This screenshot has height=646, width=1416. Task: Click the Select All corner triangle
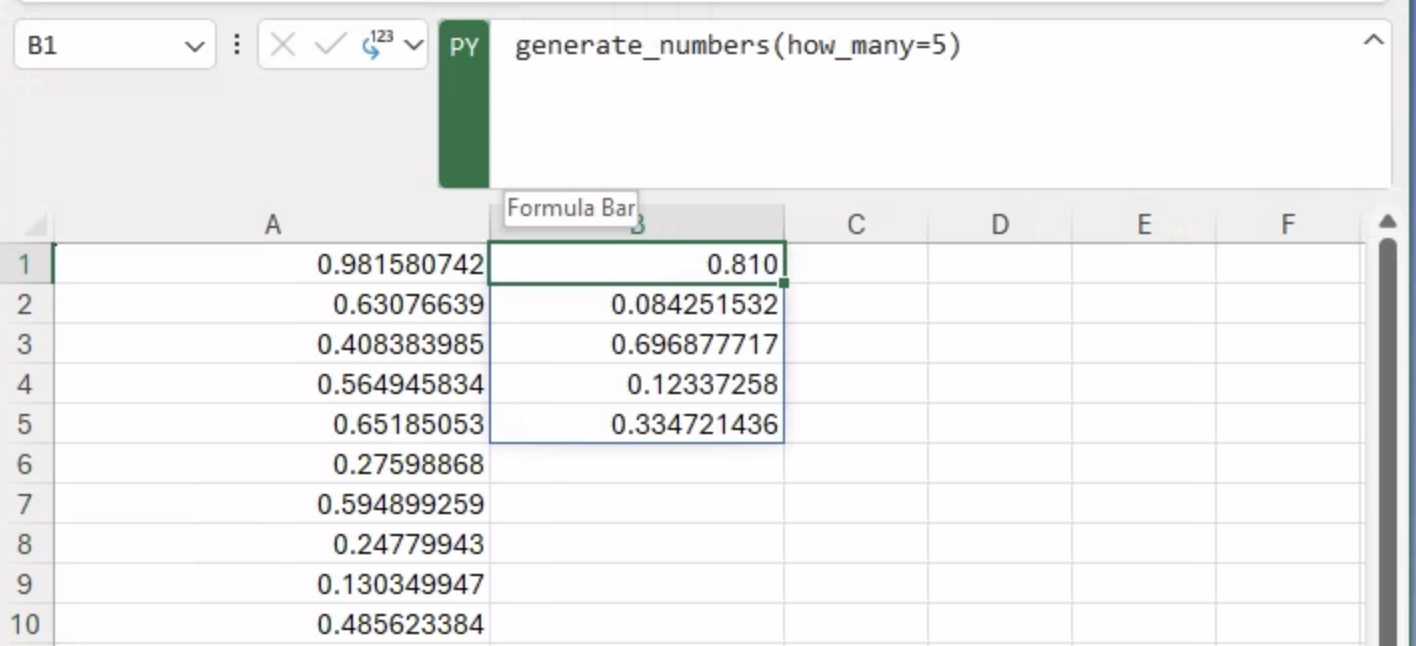coord(35,225)
